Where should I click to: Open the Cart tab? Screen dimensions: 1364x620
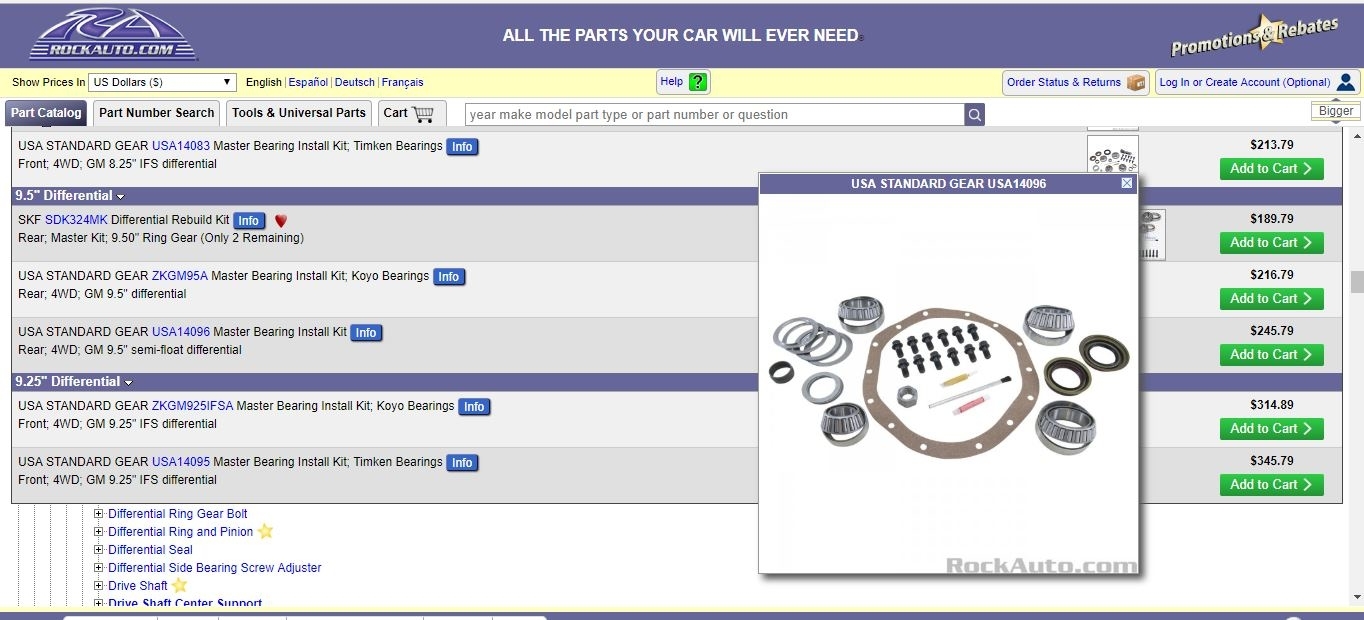(x=411, y=113)
